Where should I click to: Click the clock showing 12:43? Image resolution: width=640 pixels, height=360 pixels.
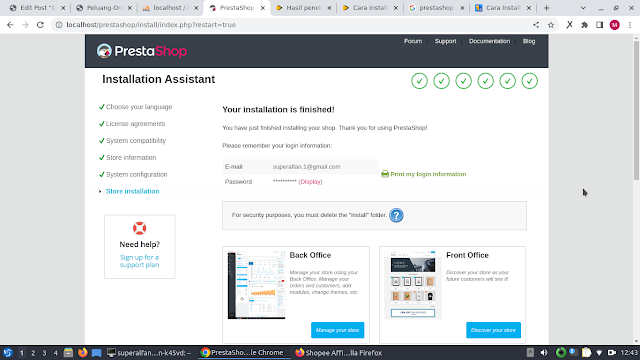click(x=629, y=353)
